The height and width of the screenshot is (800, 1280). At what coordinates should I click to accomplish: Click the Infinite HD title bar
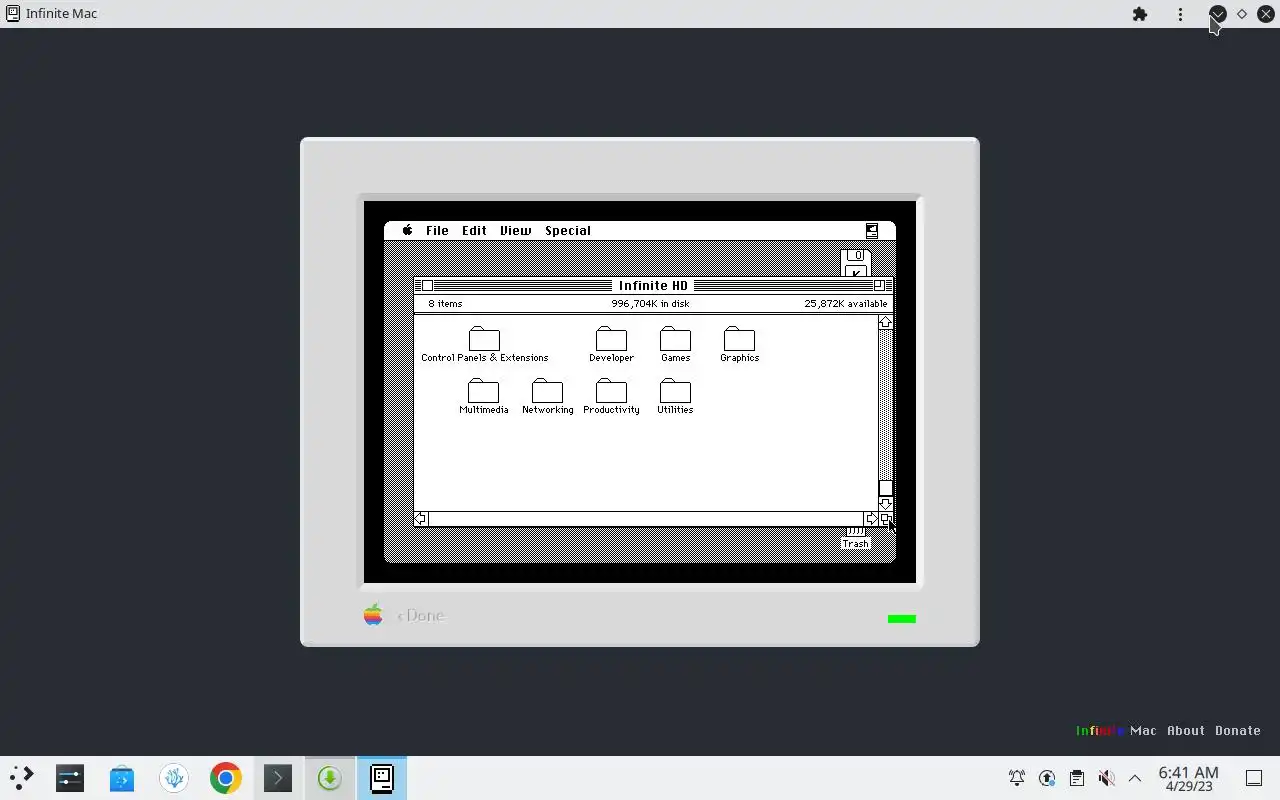tap(653, 286)
